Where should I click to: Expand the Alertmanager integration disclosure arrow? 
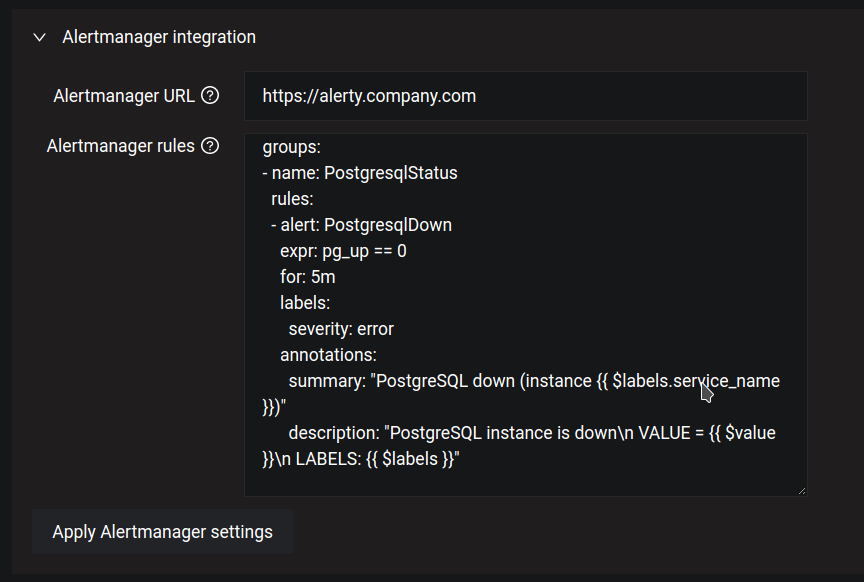(x=39, y=37)
